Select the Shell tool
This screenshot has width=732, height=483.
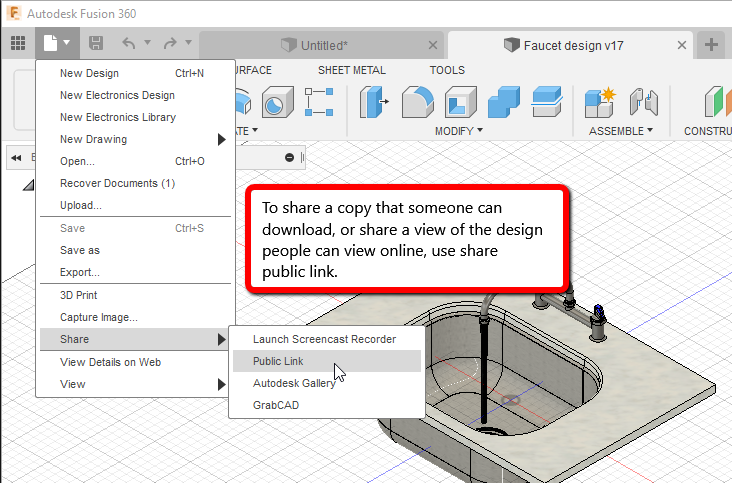point(460,102)
